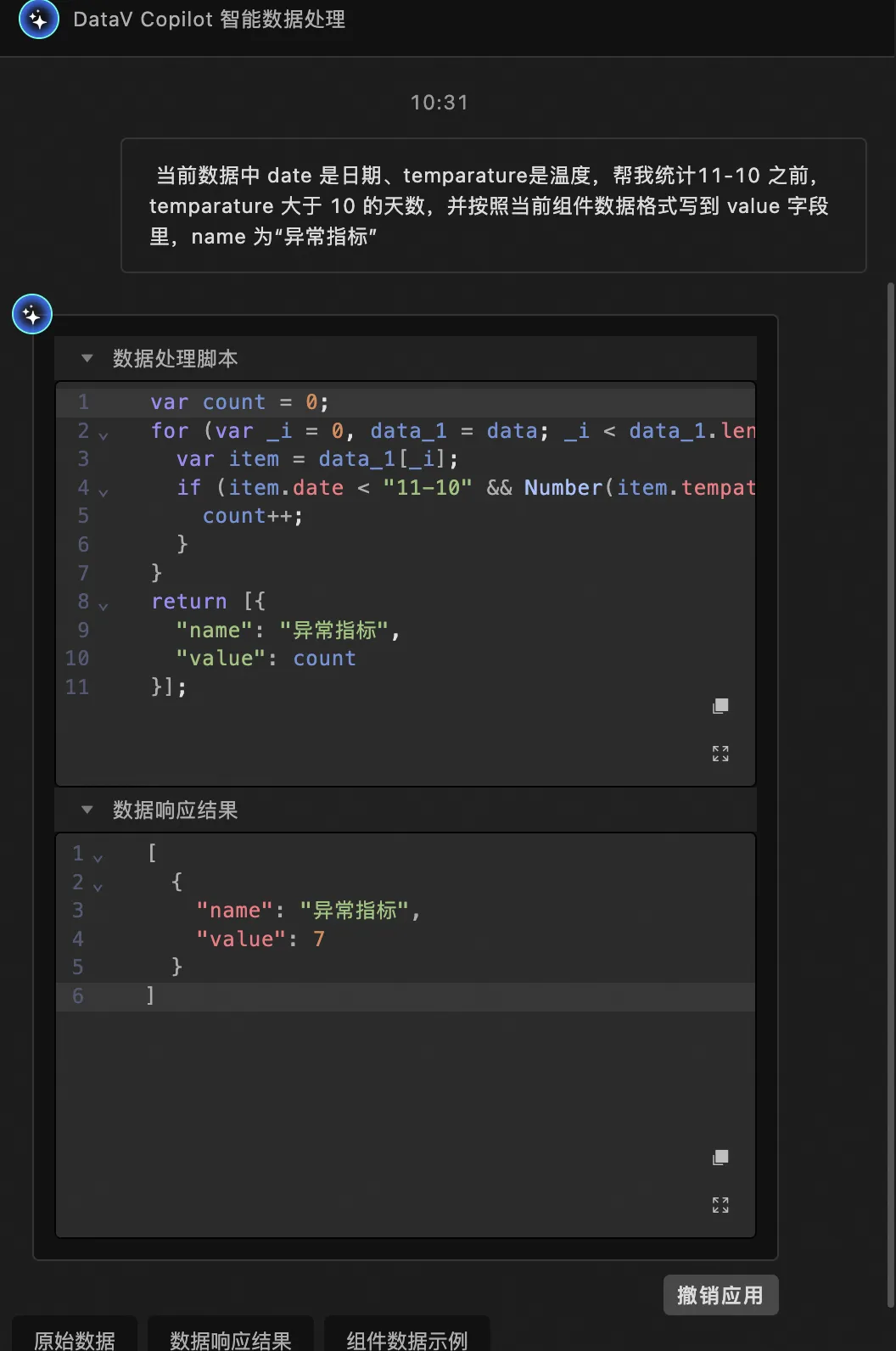The height and width of the screenshot is (1351, 896).
Task: Switch to the 原始数据 tab
Action: point(75,1339)
